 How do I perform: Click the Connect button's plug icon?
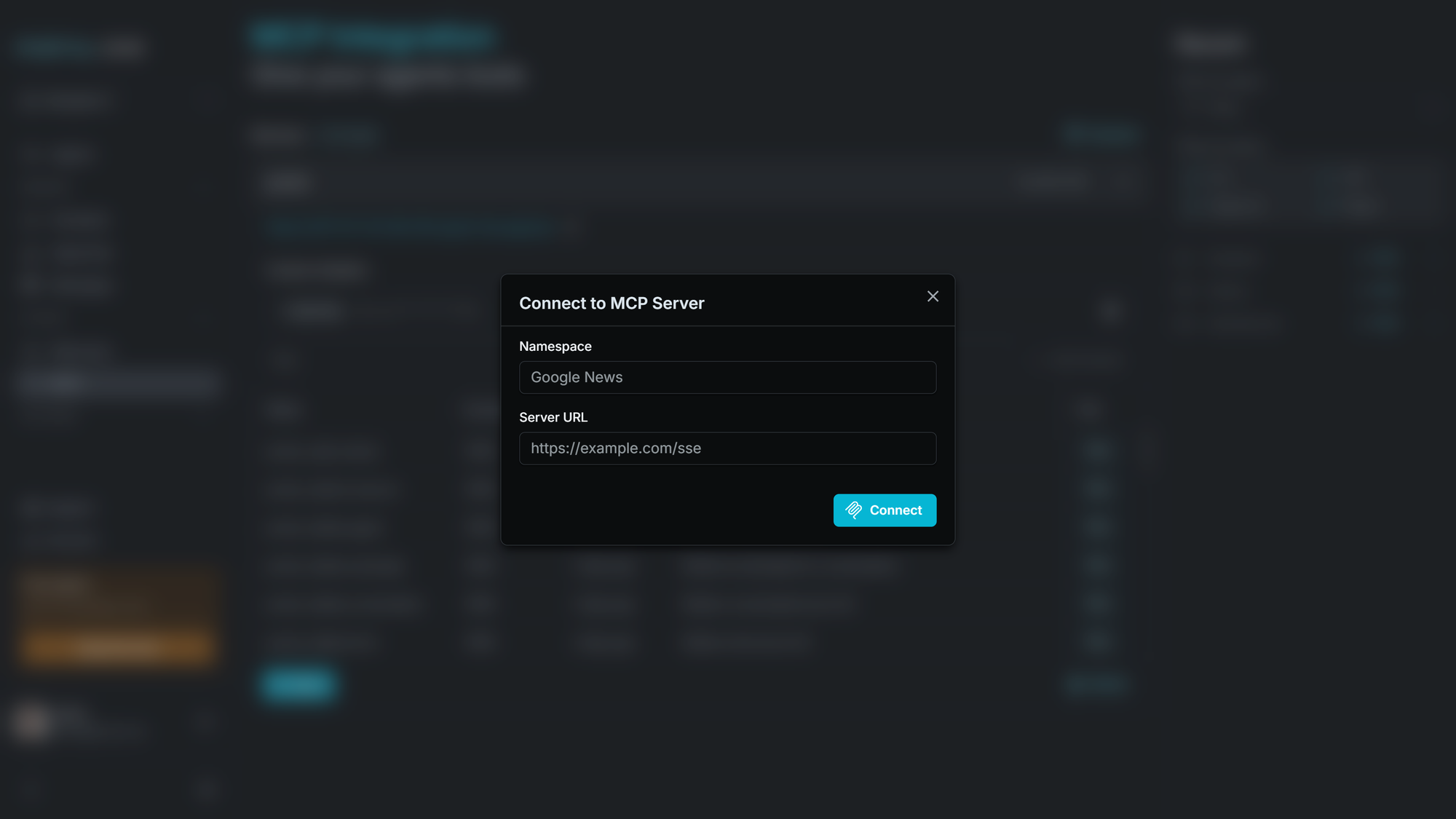click(854, 510)
